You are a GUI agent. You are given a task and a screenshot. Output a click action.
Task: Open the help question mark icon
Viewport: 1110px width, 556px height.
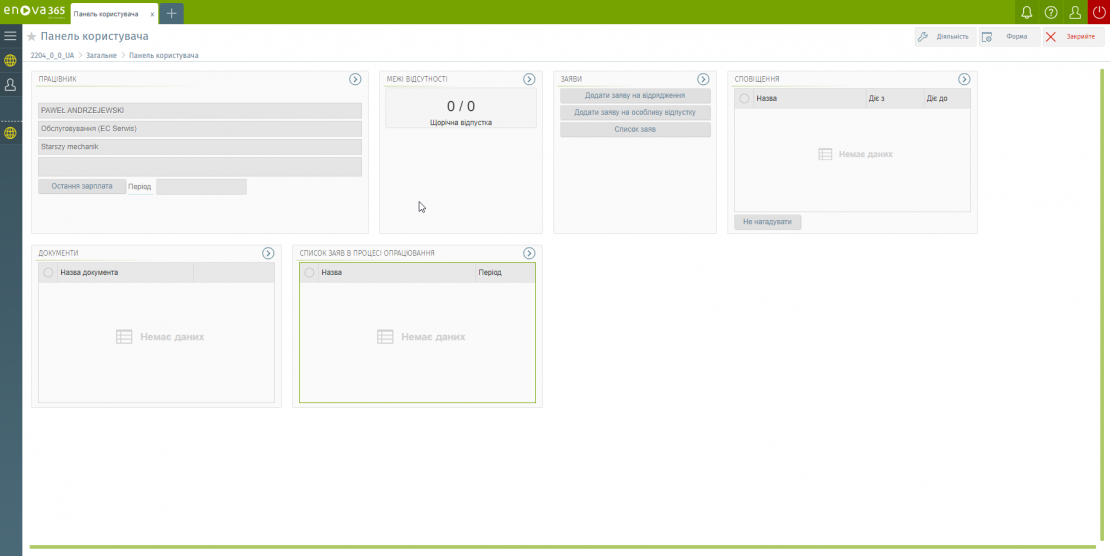[x=1051, y=12]
